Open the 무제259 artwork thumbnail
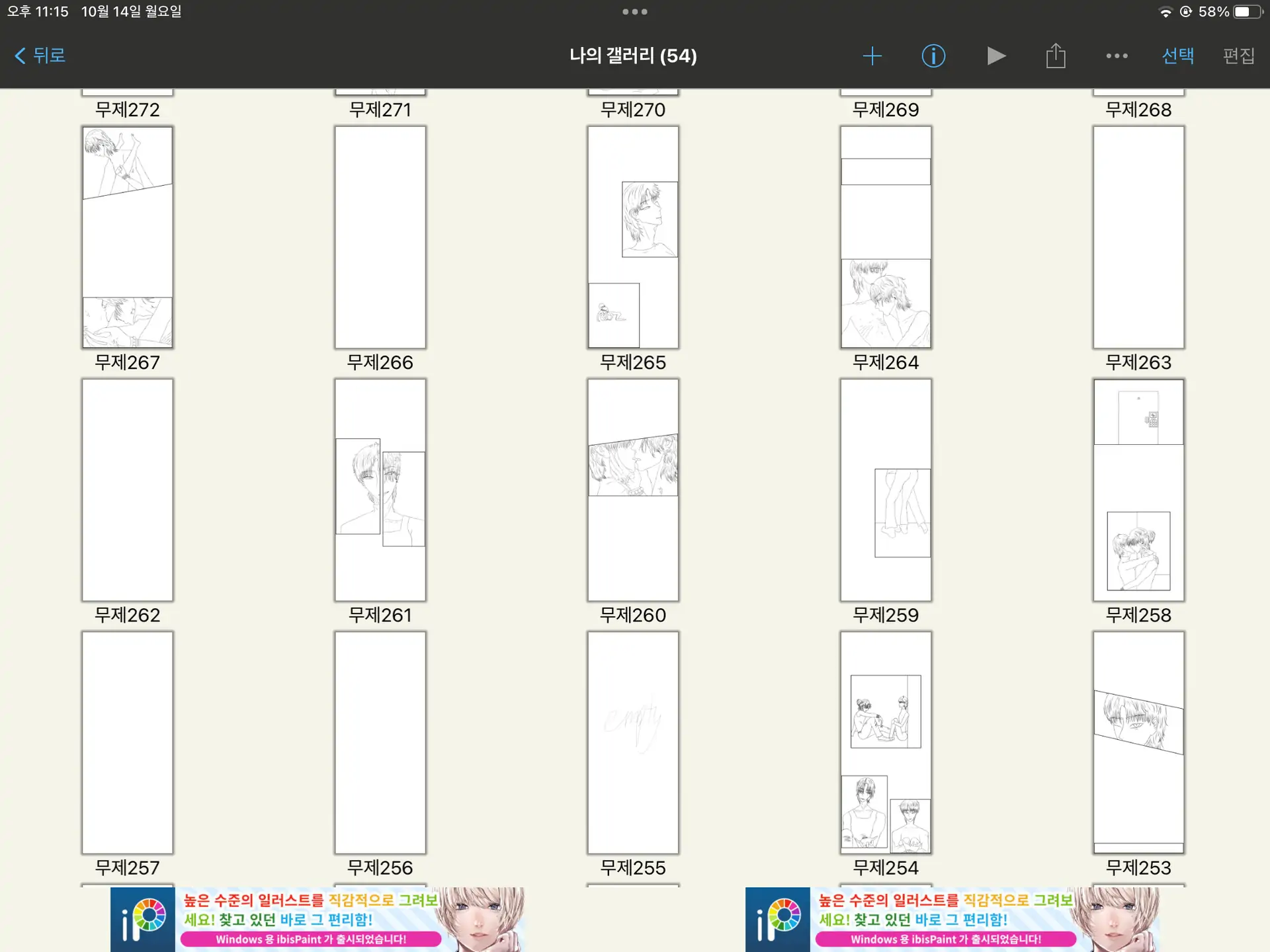 [886, 490]
